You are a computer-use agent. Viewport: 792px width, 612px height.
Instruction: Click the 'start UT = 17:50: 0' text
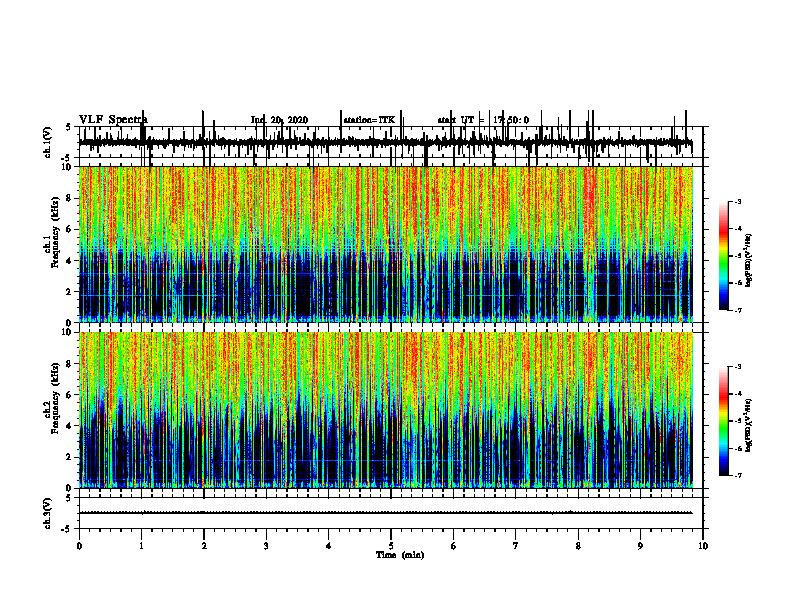(483, 120)
